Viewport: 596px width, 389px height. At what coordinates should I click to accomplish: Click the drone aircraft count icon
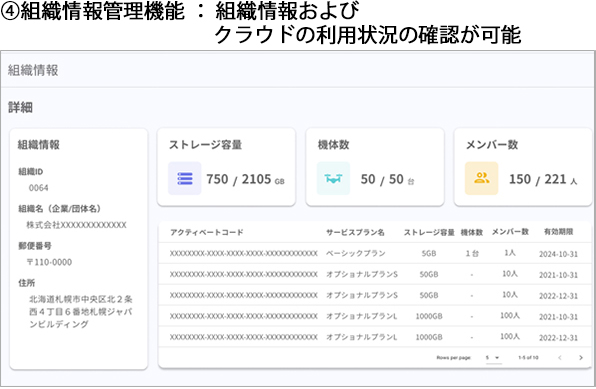point(333,178)
